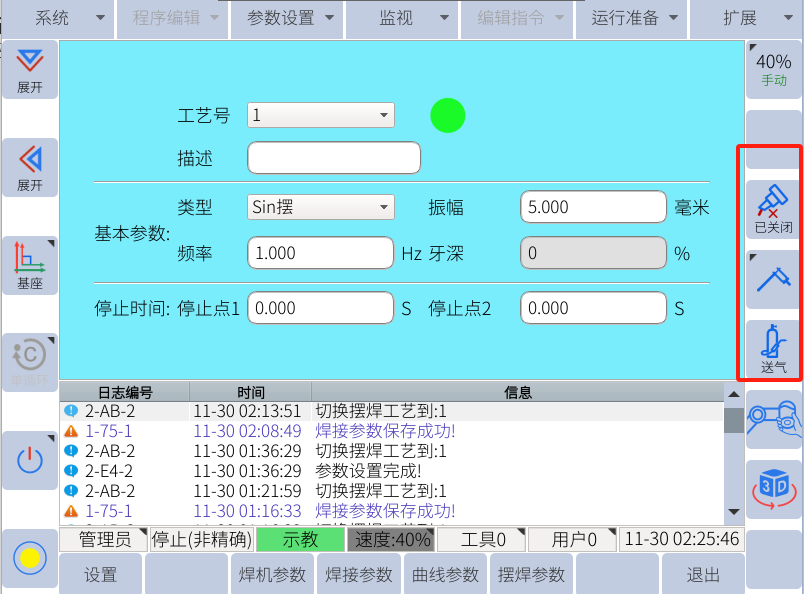
Task: Click the 基座 coordinate system icon
Action: coord(29,265)
